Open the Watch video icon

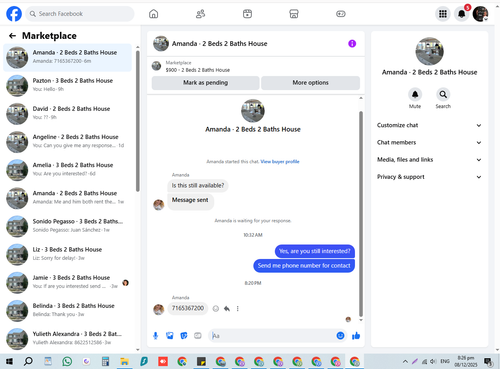pos(247,14)
